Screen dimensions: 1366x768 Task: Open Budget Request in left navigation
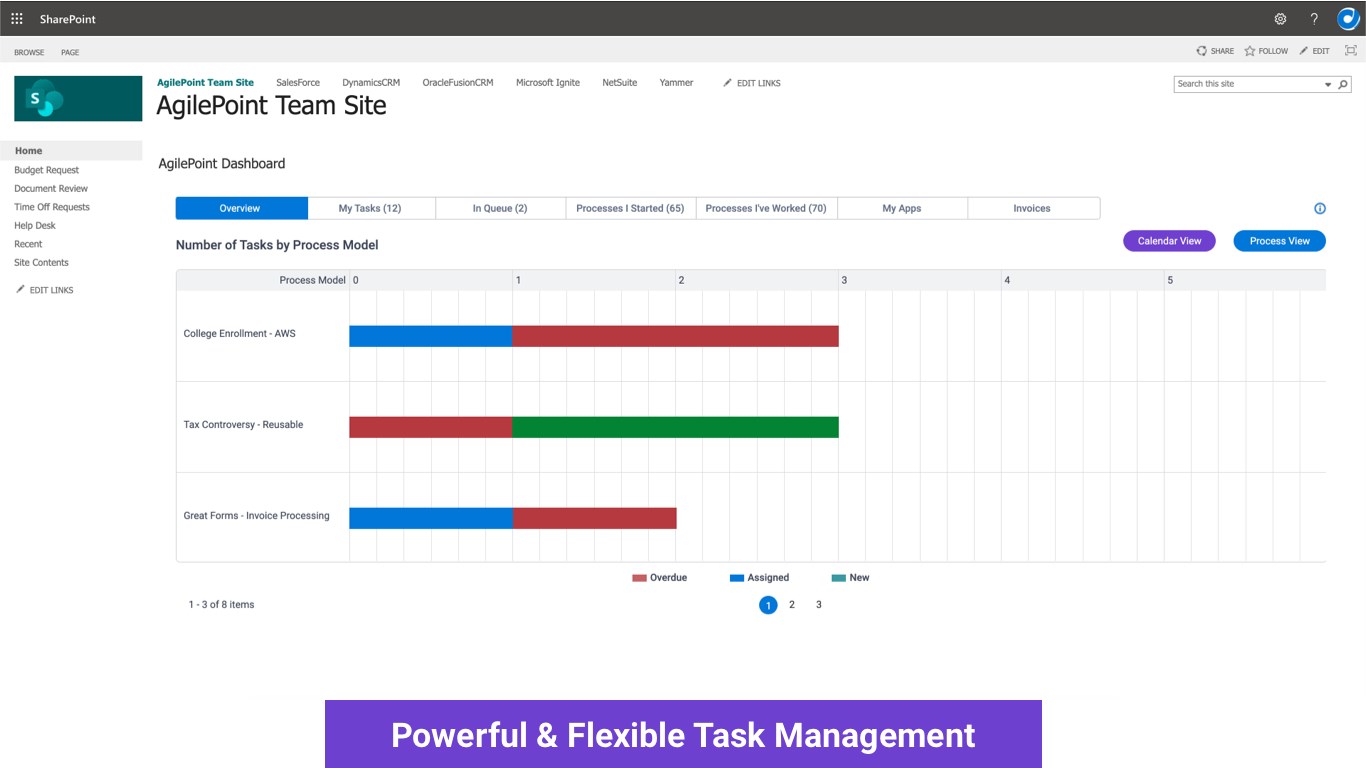pos(47,170)
